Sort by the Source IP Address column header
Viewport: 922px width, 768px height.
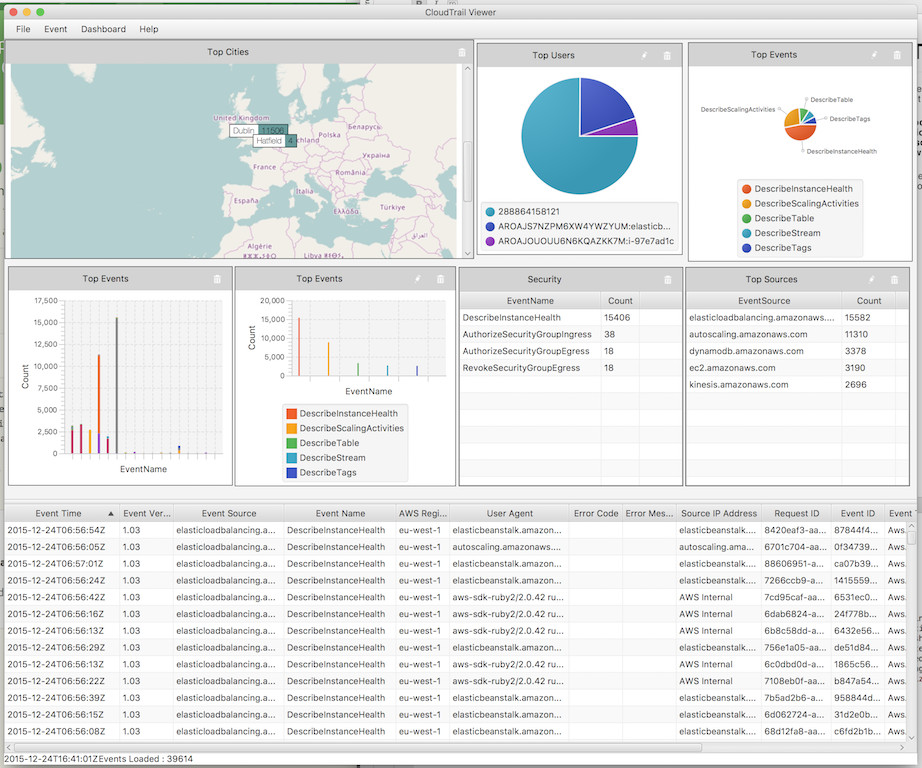click(x=719, y=513)
